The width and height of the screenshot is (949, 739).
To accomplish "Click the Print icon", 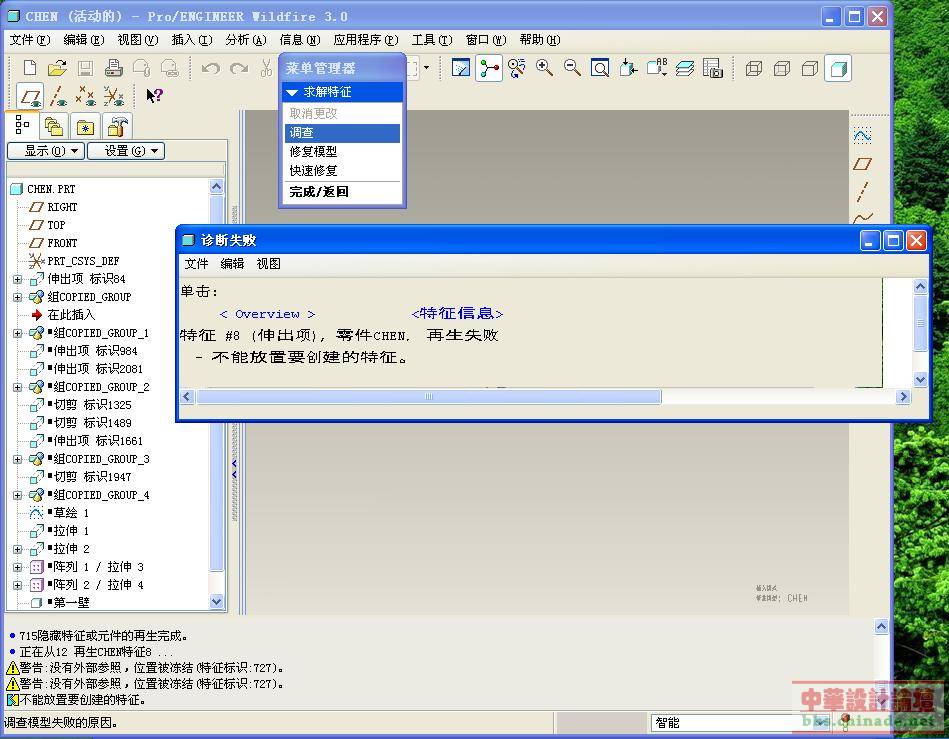I will 113,68.
